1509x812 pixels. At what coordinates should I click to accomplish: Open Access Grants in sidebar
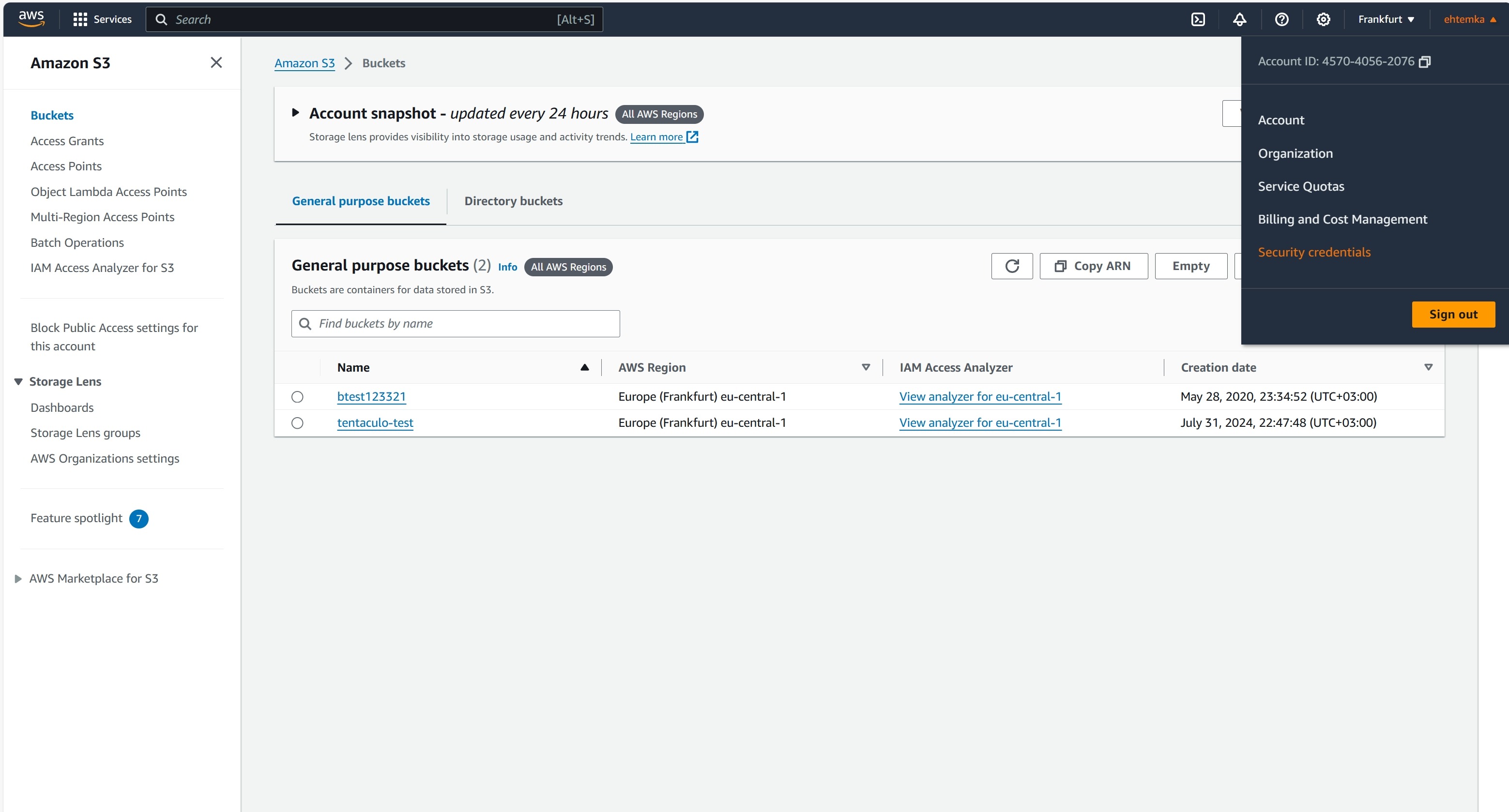(67, 141)
